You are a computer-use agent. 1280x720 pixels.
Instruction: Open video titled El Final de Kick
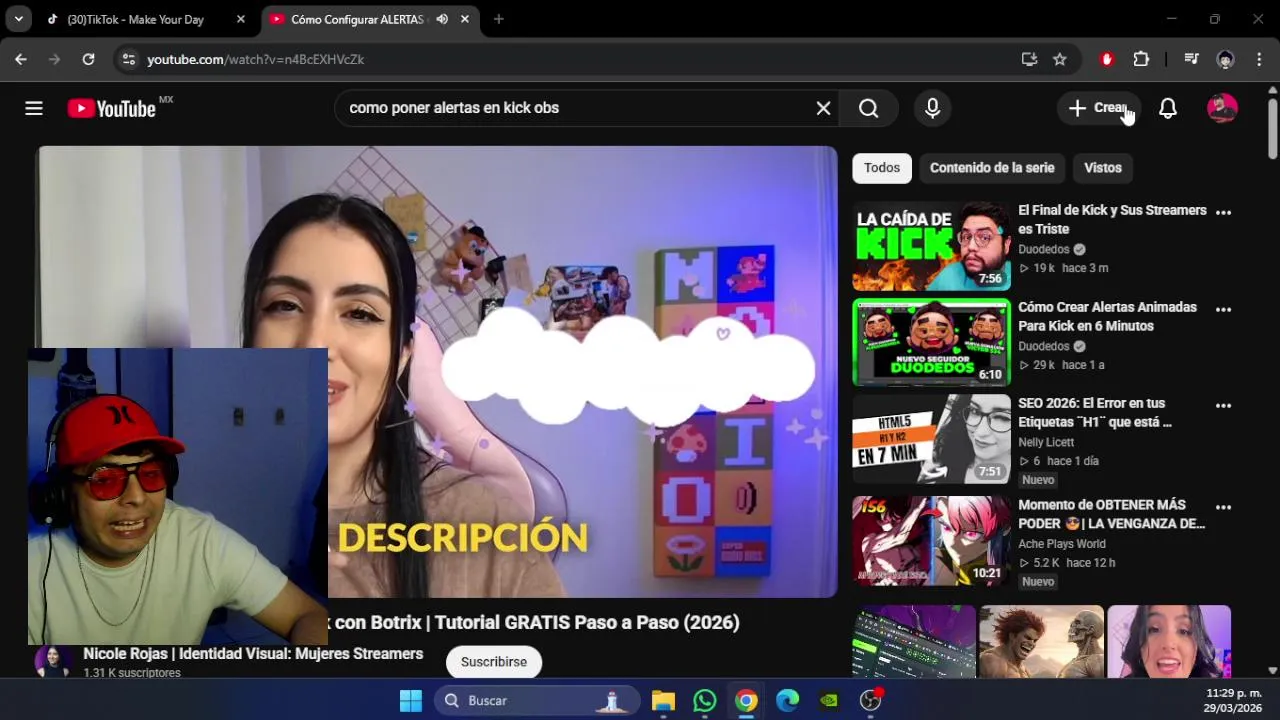point(1112,219)
